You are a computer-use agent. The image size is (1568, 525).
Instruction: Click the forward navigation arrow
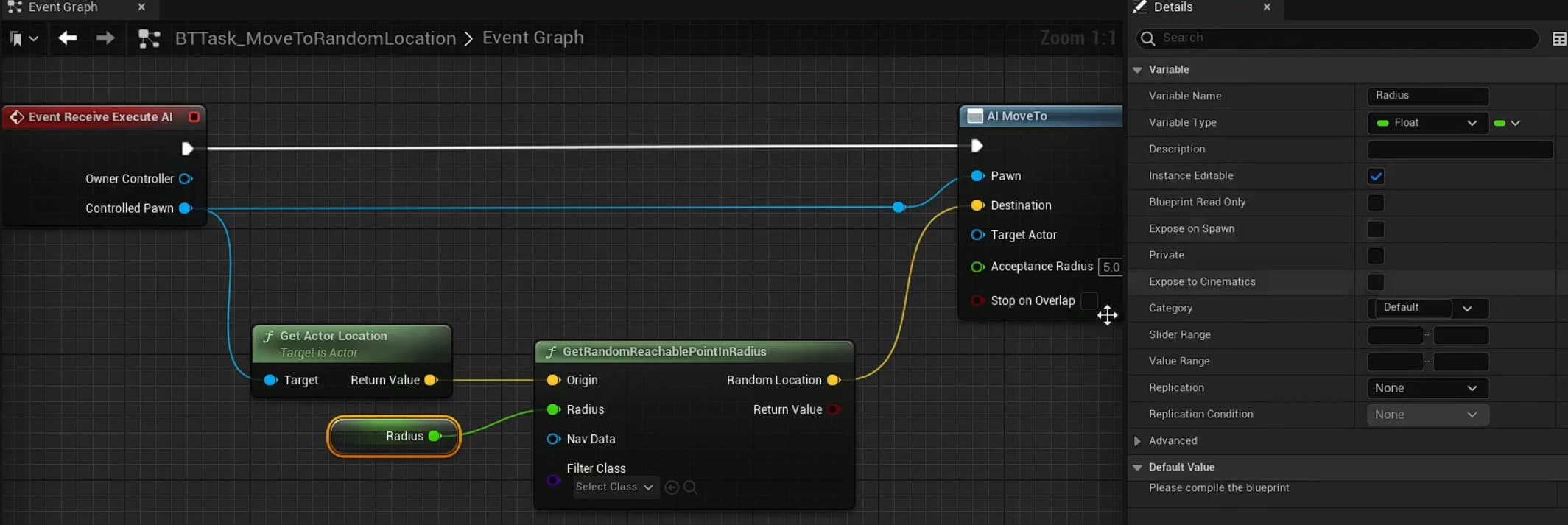[105, 38]
